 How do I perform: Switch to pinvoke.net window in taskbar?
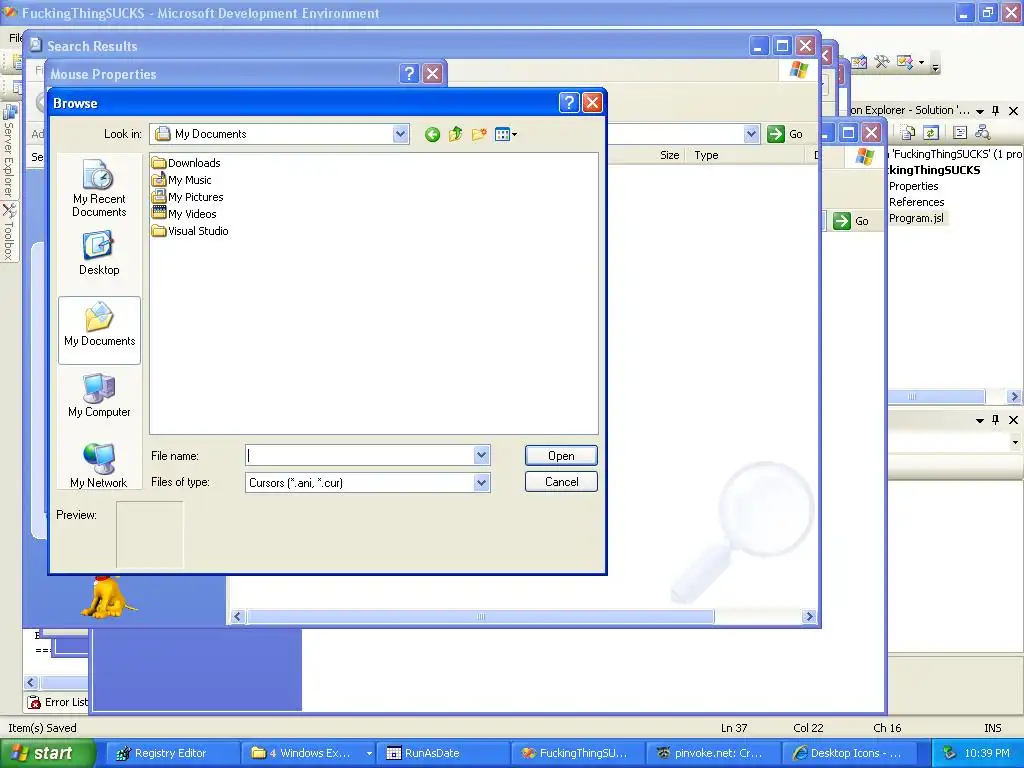pyautogui.click(x=712, y=753)
